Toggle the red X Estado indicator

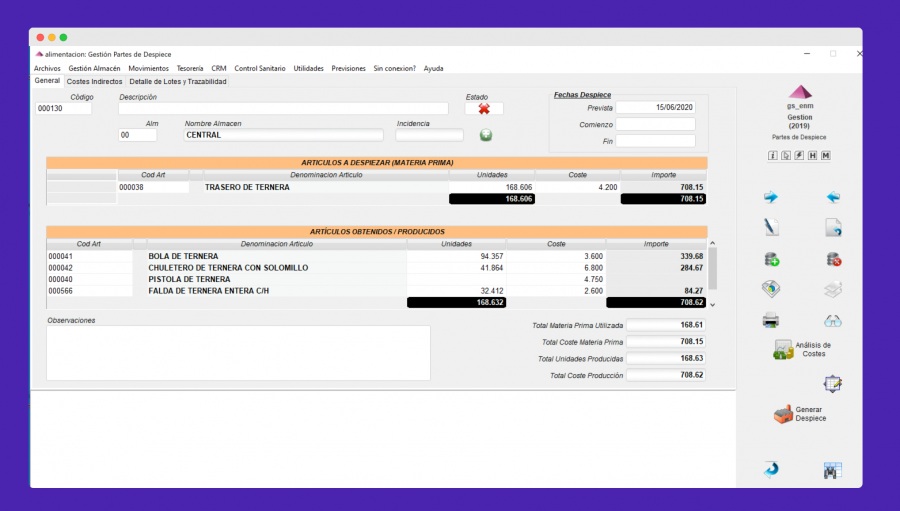point(484,109)
